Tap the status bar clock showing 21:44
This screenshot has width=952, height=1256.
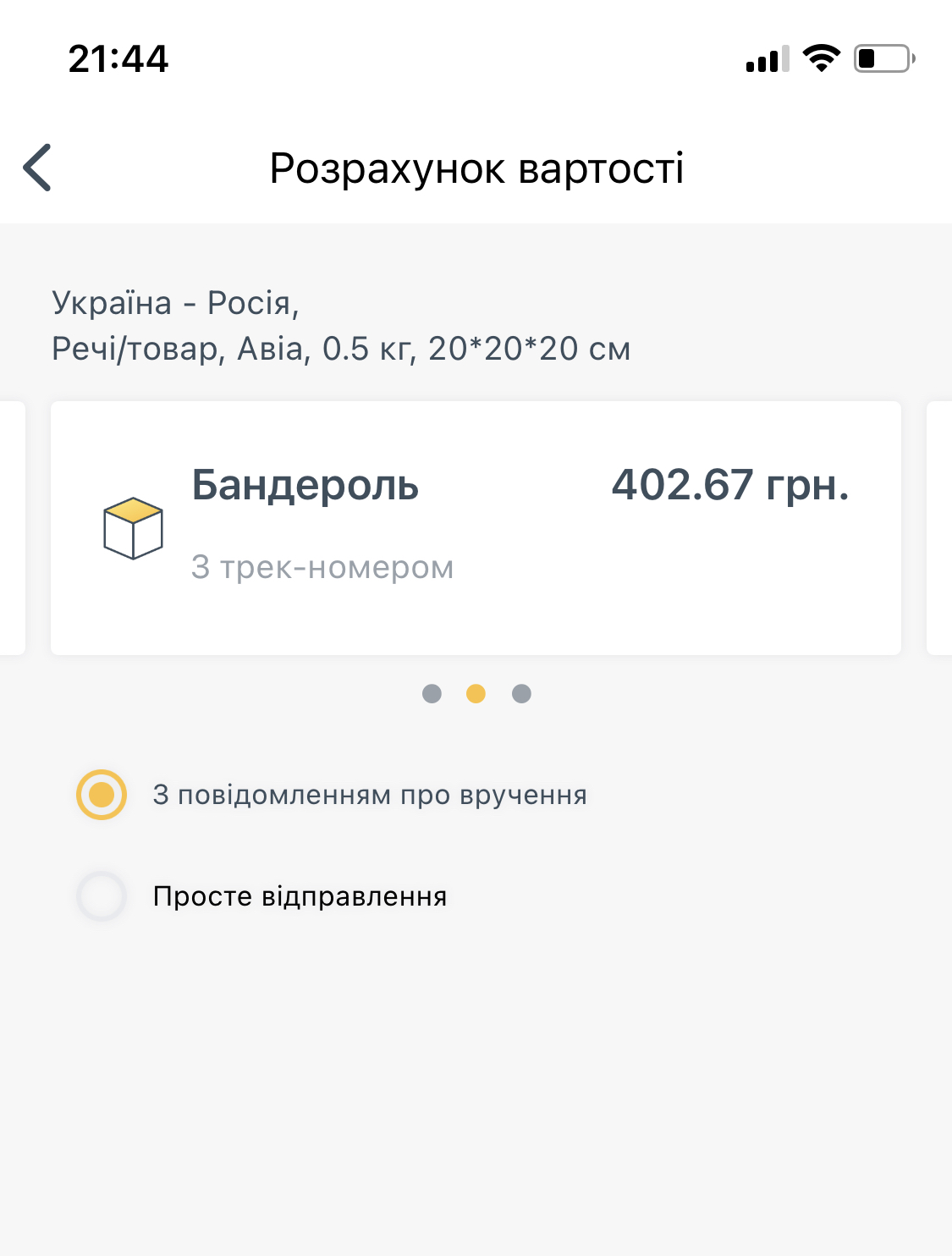pos(118,59)
